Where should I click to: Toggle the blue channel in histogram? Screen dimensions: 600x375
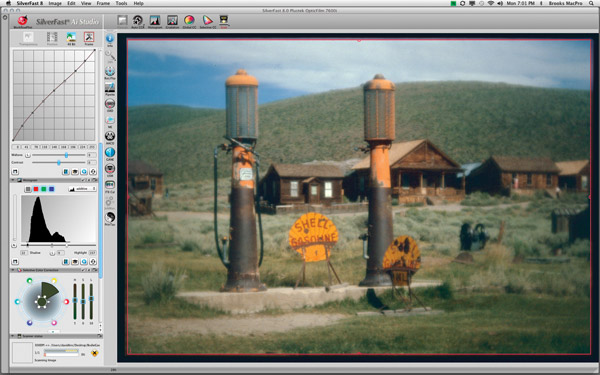click(51, 189)
